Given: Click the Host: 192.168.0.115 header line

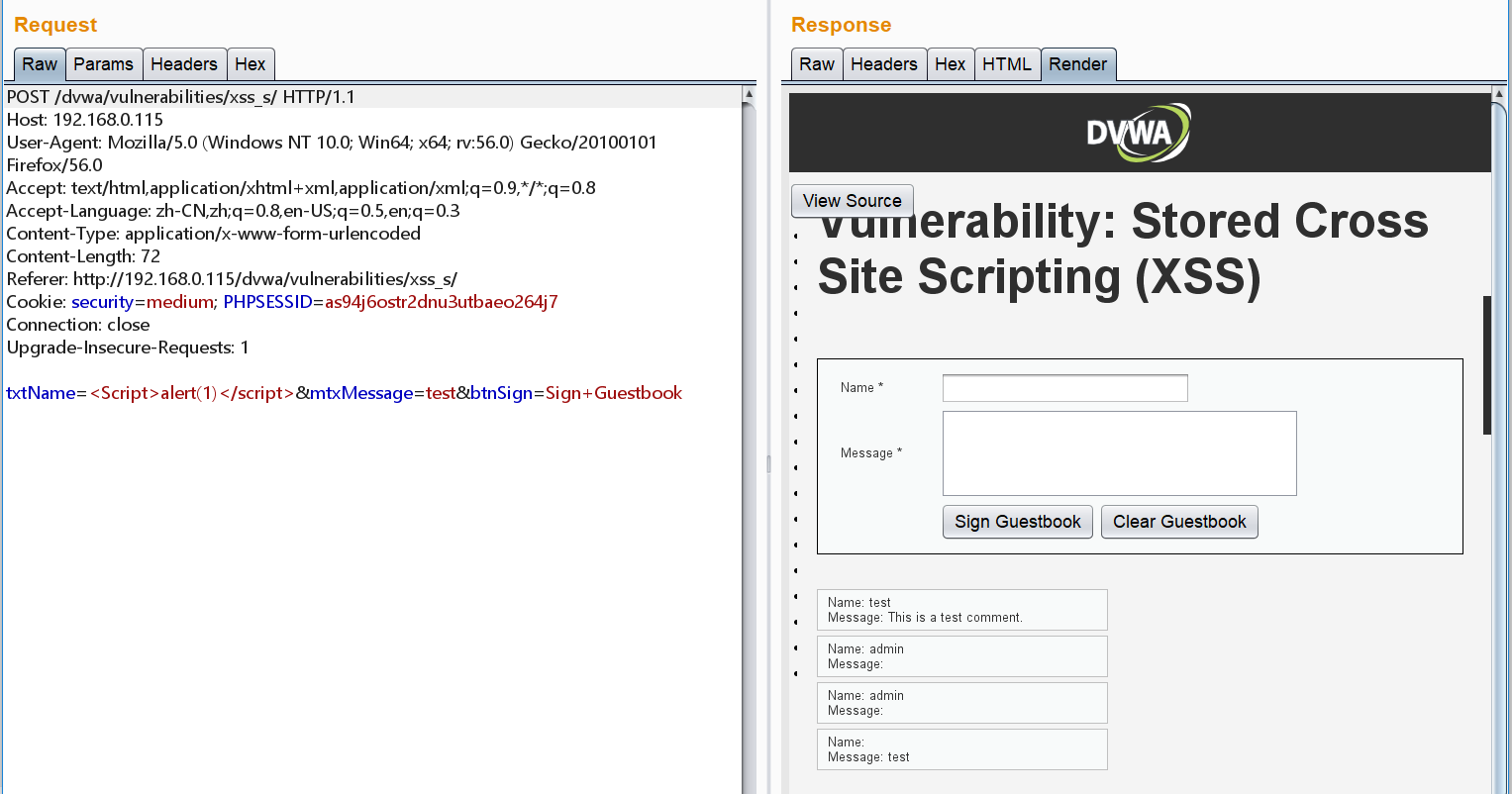Looking at the screenshot, I should point(85,120).
